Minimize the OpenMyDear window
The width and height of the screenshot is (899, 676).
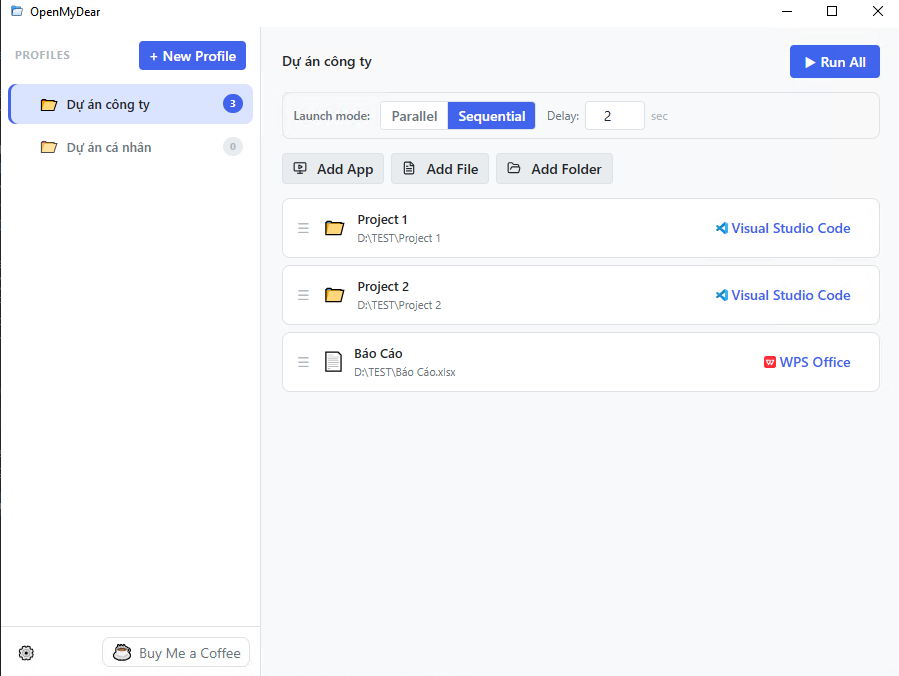(787, 11)
